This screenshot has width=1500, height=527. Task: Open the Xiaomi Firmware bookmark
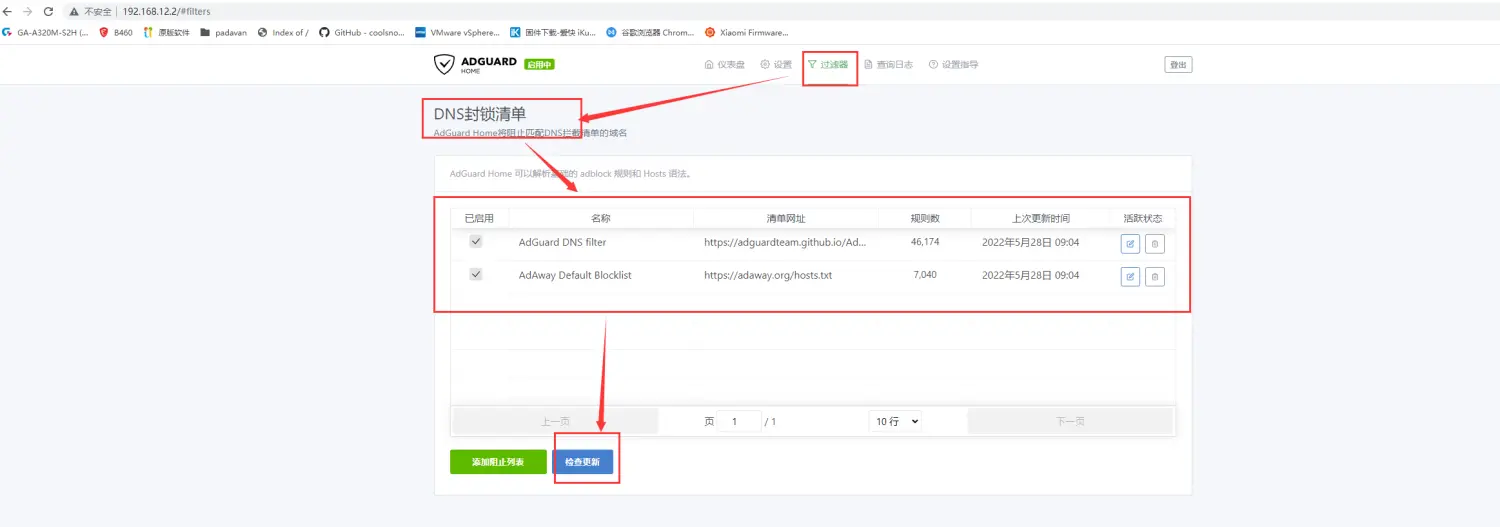pyautogui.click(x=747, y=32)
